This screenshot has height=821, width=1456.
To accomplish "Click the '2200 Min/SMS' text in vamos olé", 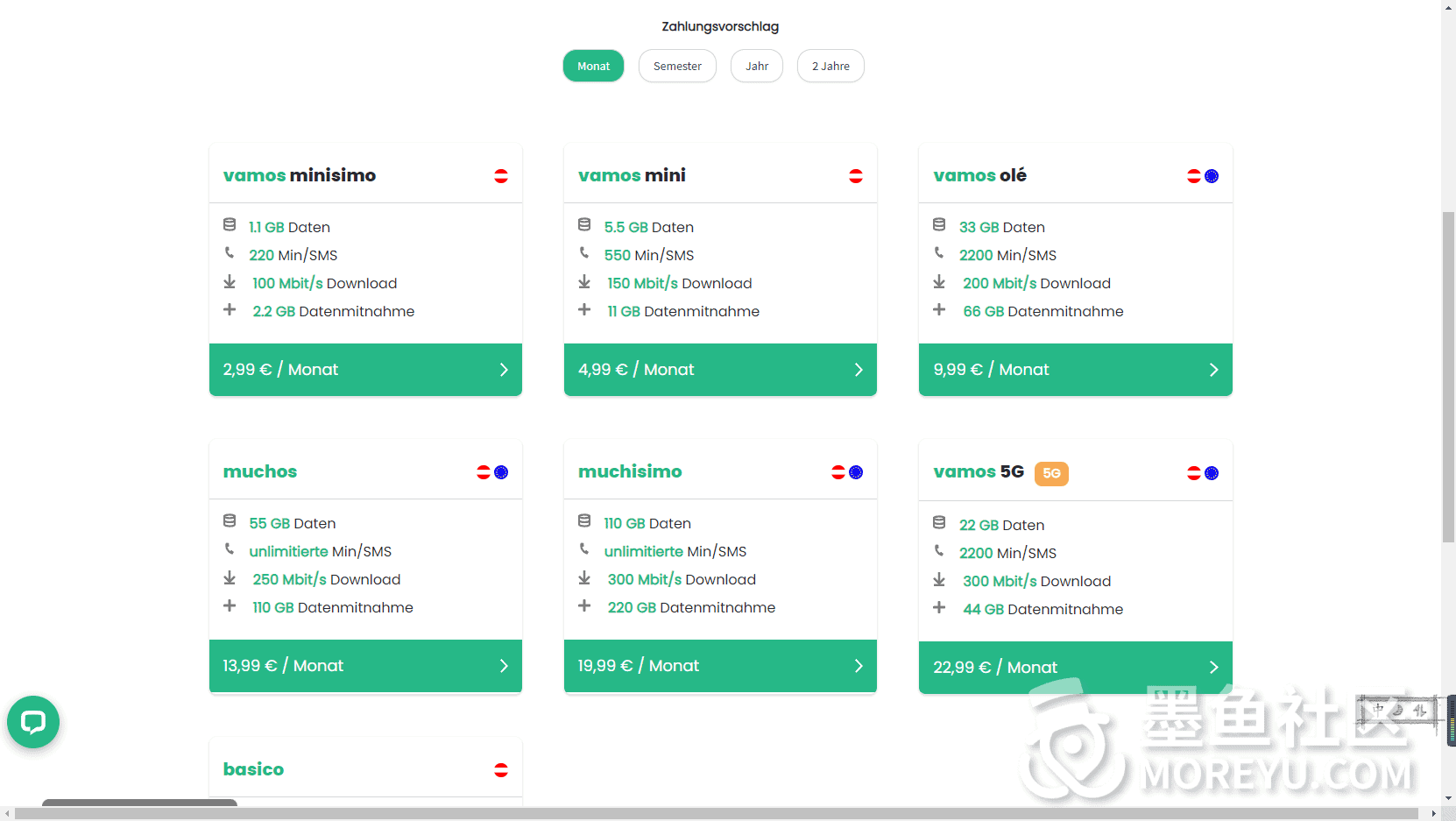I will (1007, 255).
